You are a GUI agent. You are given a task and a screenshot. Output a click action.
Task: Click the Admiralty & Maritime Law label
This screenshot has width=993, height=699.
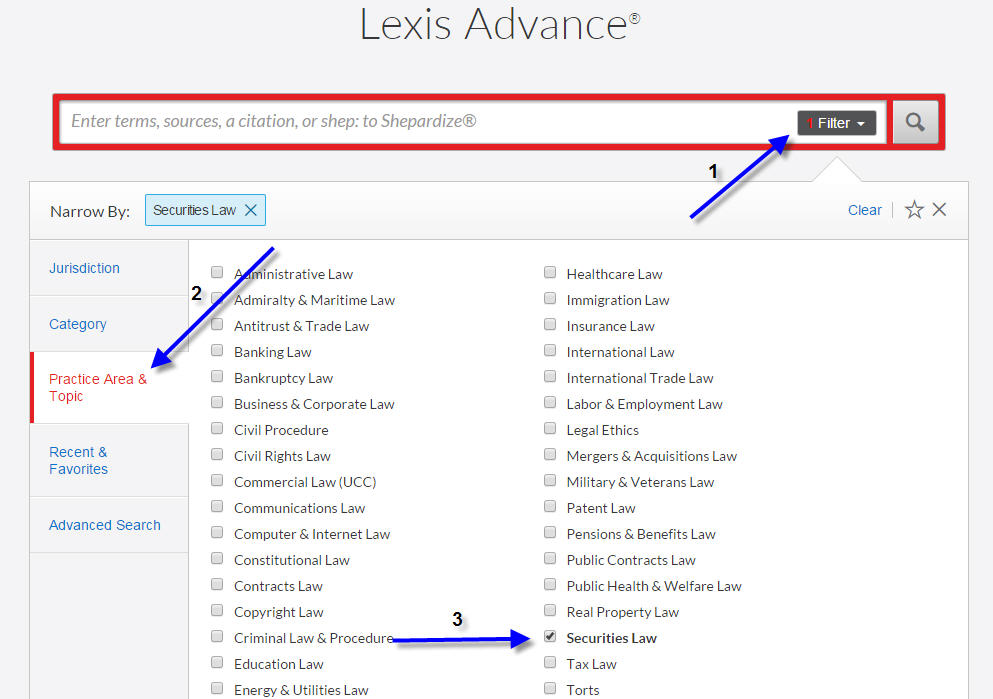coord(314,300)
